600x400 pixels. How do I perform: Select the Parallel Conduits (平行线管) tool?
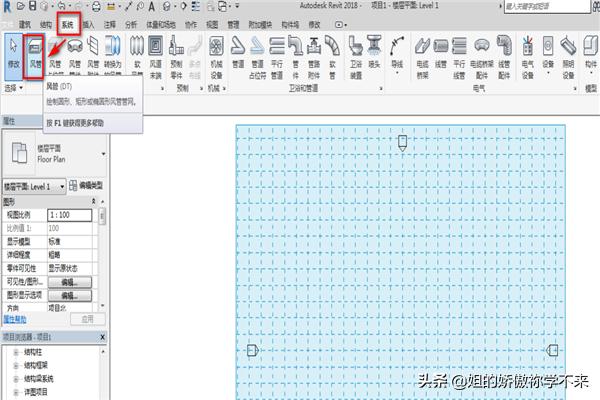pos(460,56)
